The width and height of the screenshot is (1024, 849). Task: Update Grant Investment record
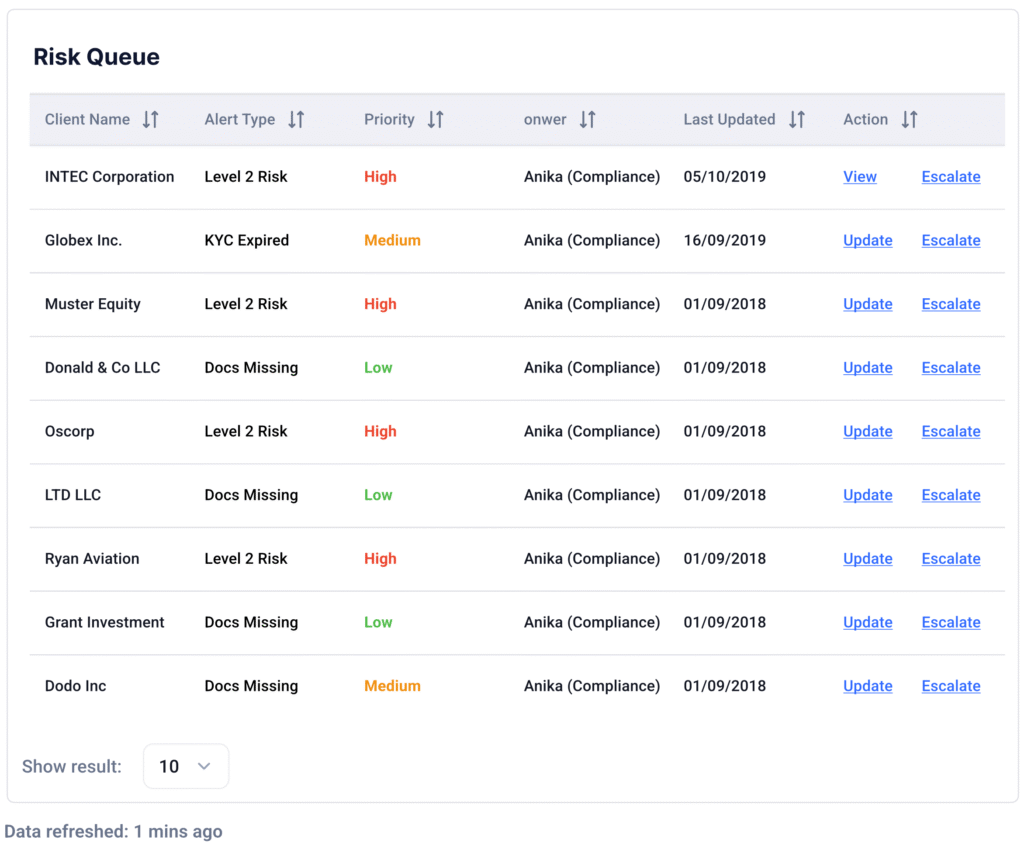(867, 622)
